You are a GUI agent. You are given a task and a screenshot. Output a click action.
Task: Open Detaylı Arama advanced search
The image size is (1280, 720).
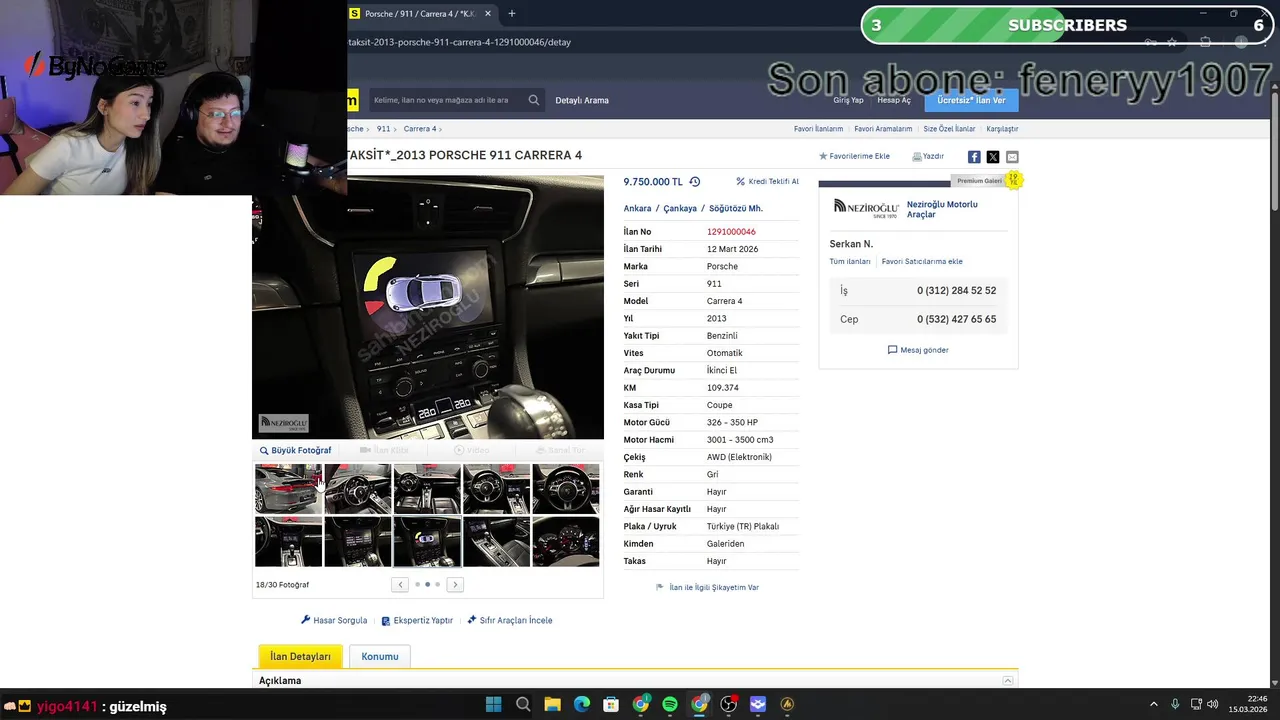point(582,100)
